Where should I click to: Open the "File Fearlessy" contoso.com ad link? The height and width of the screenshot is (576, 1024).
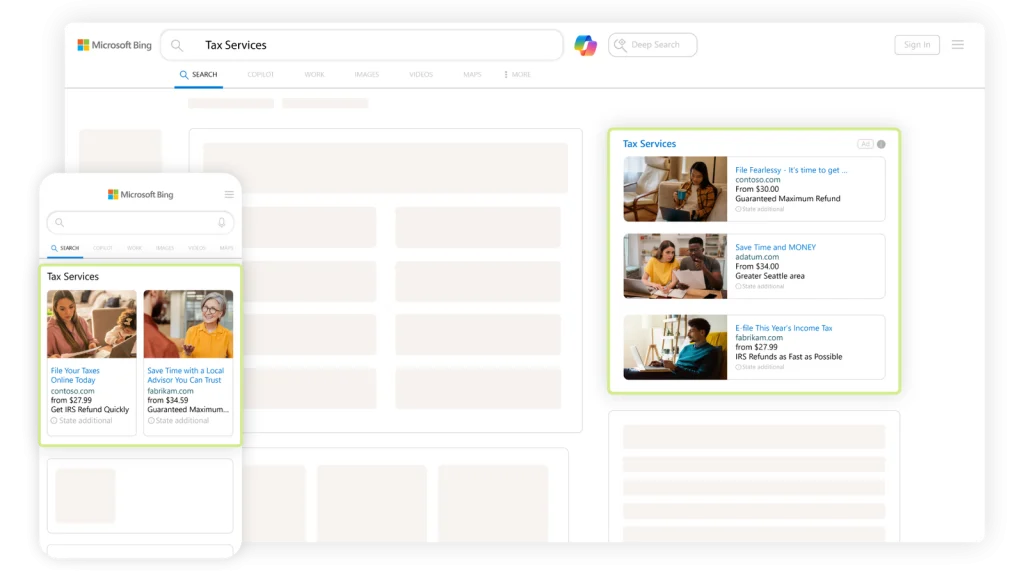coord(790,170)
